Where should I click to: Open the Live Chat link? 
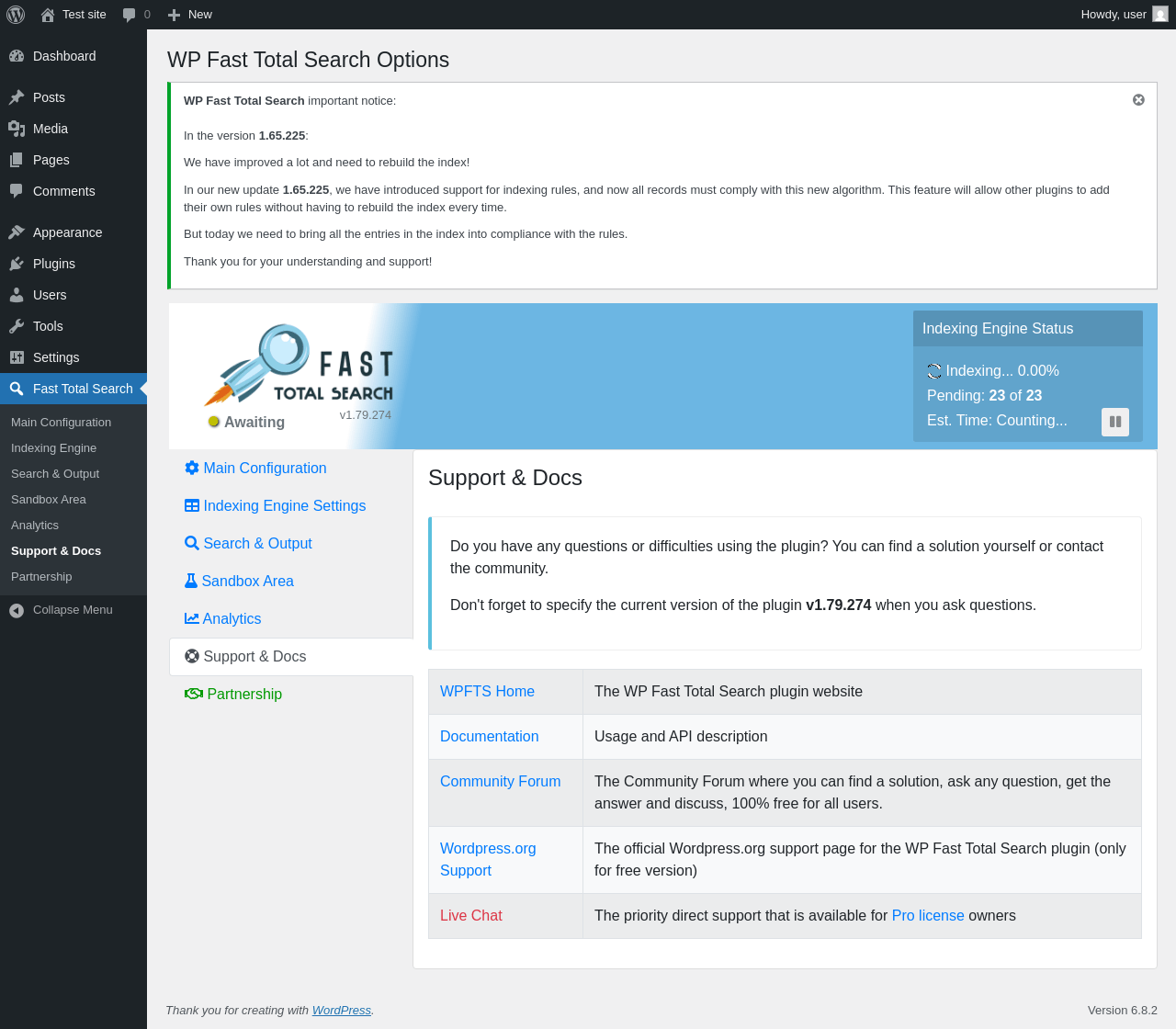(x=471, y=916)
